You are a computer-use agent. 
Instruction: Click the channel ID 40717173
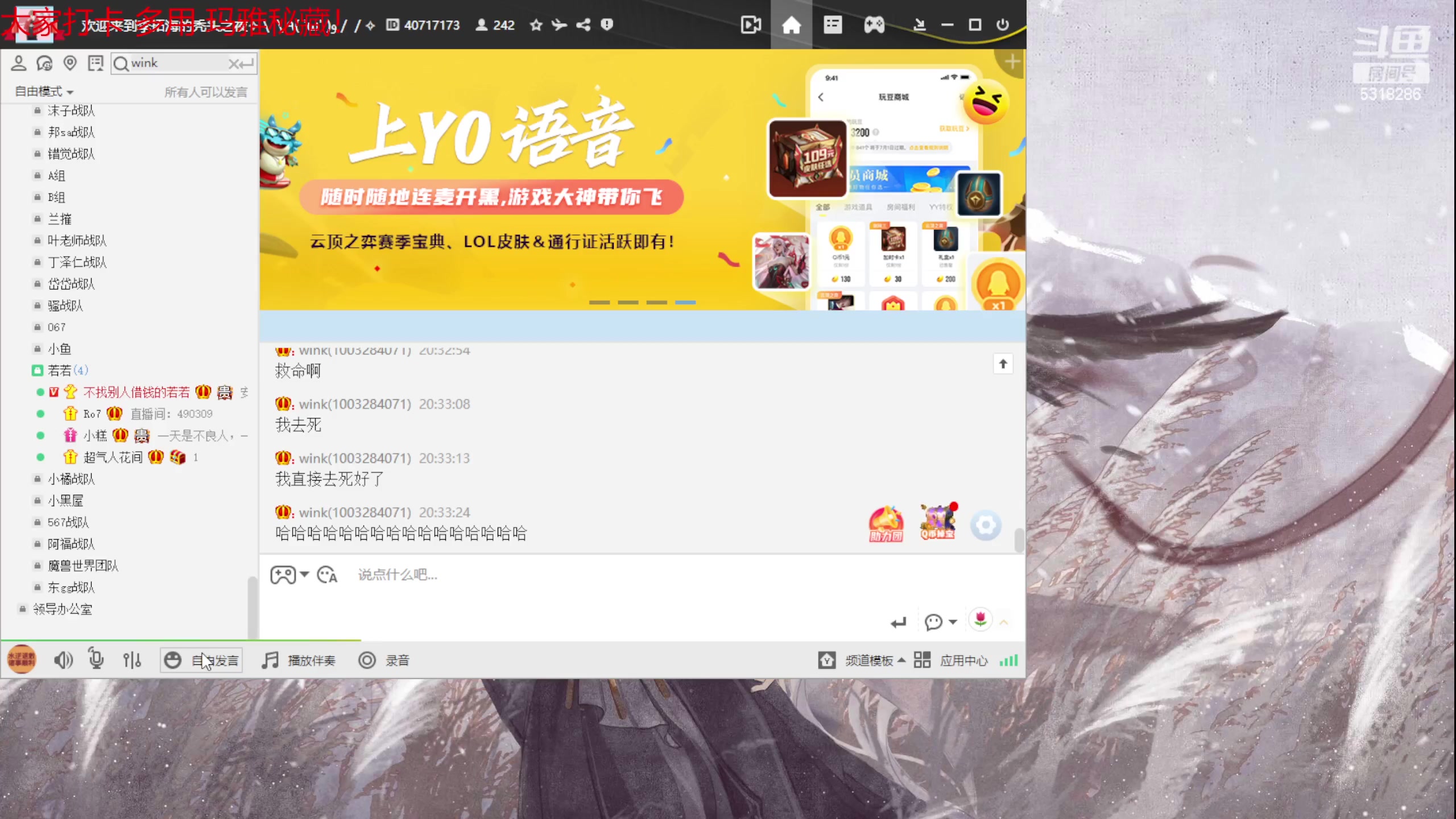(x=423, y=25)
